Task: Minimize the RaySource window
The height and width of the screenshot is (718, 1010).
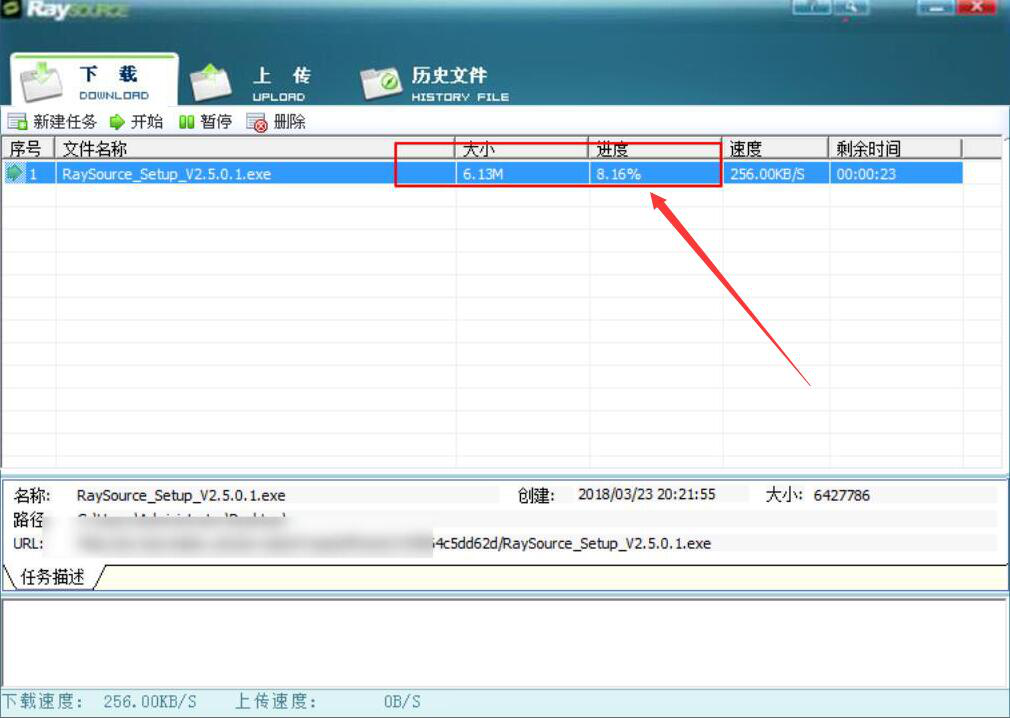Action: click(935, 8)
